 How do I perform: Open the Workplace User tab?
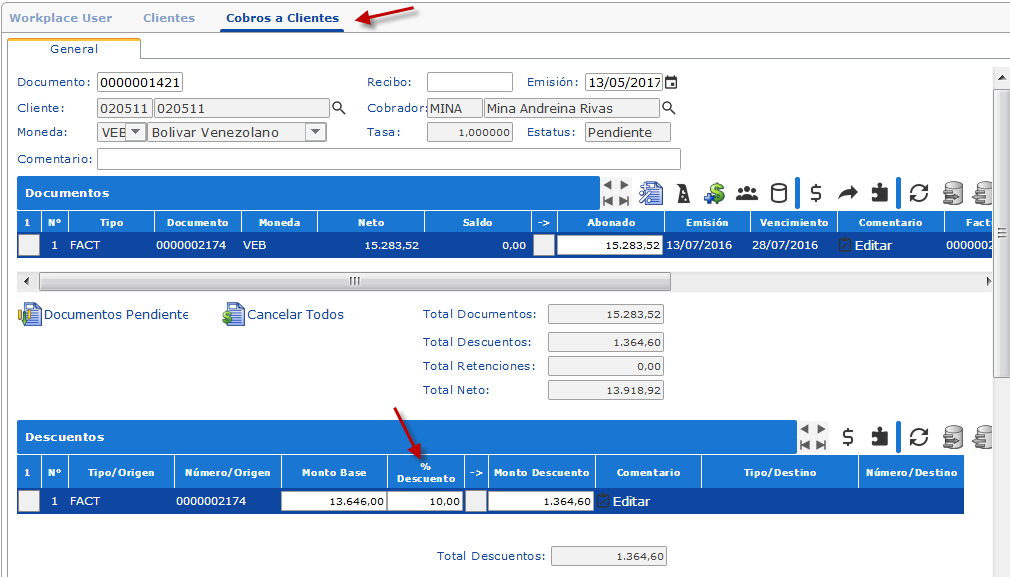point(61,18)
